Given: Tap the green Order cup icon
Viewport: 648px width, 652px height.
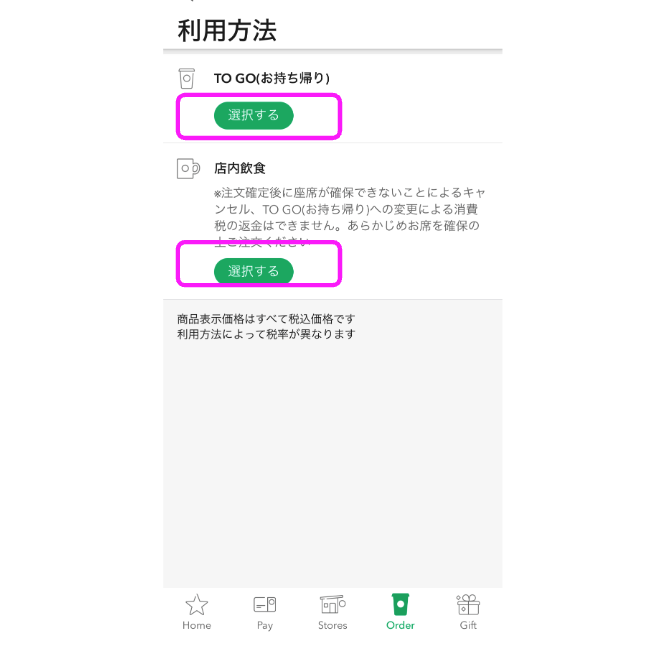Looking at the screenshot, I should pyautogui.click(x=400, y=604).
